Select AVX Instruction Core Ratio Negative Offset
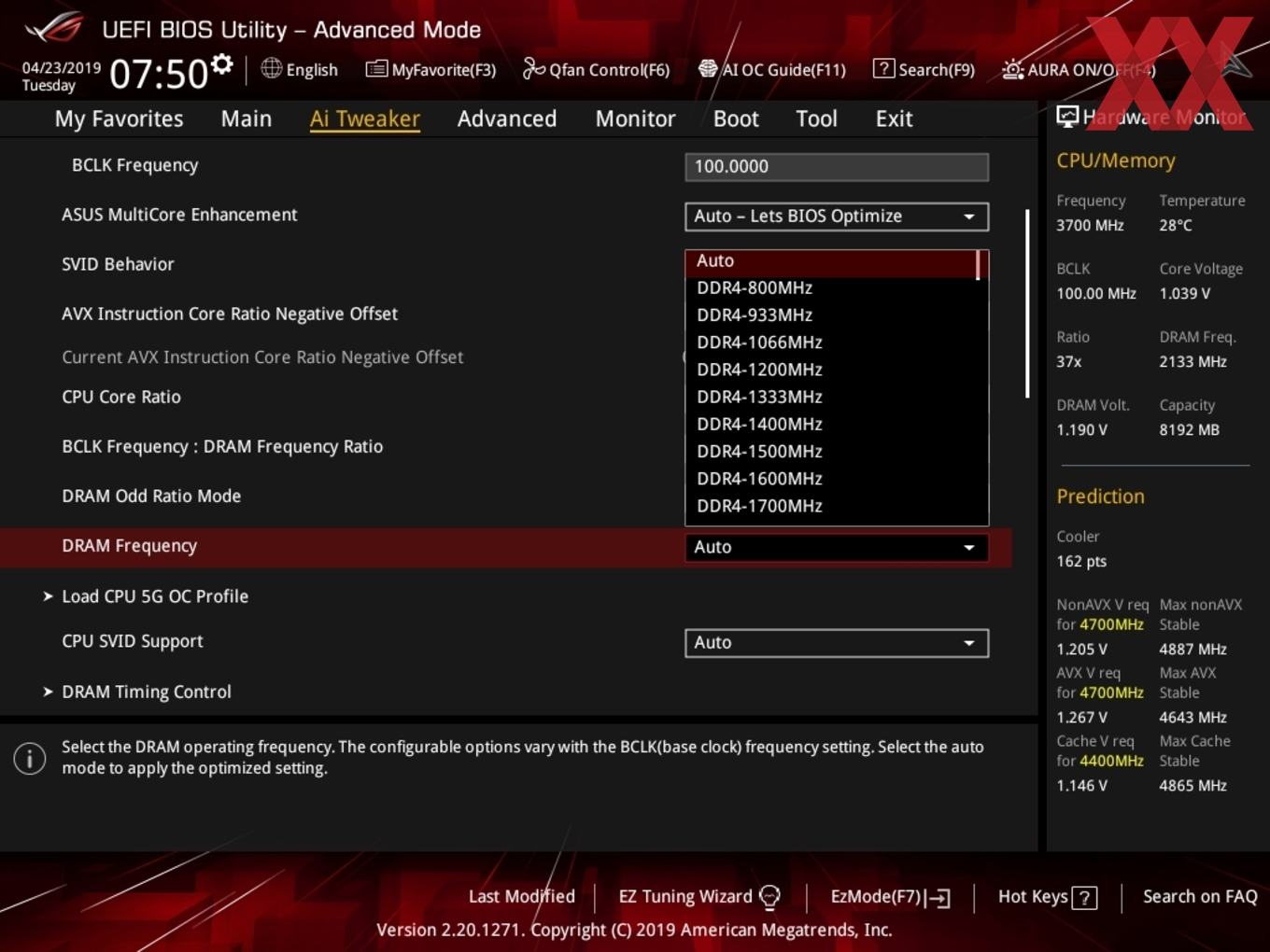The height and width of the screenshot is (952, 1270). (x=230, y=314)
